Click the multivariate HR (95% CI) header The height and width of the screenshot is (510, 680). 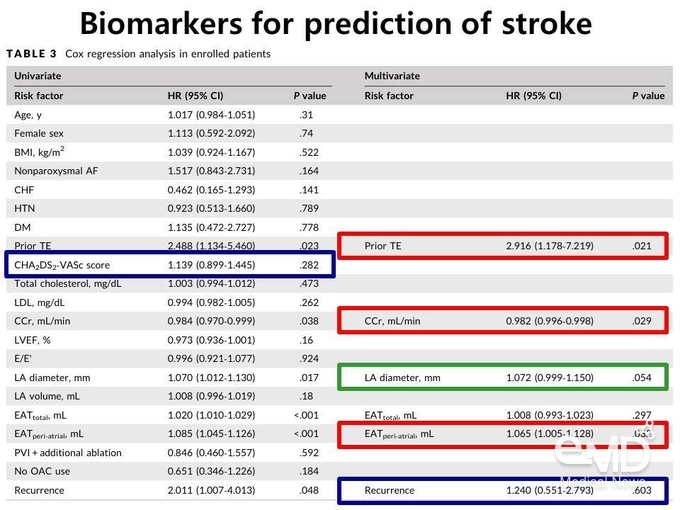[x=533, y=96]
